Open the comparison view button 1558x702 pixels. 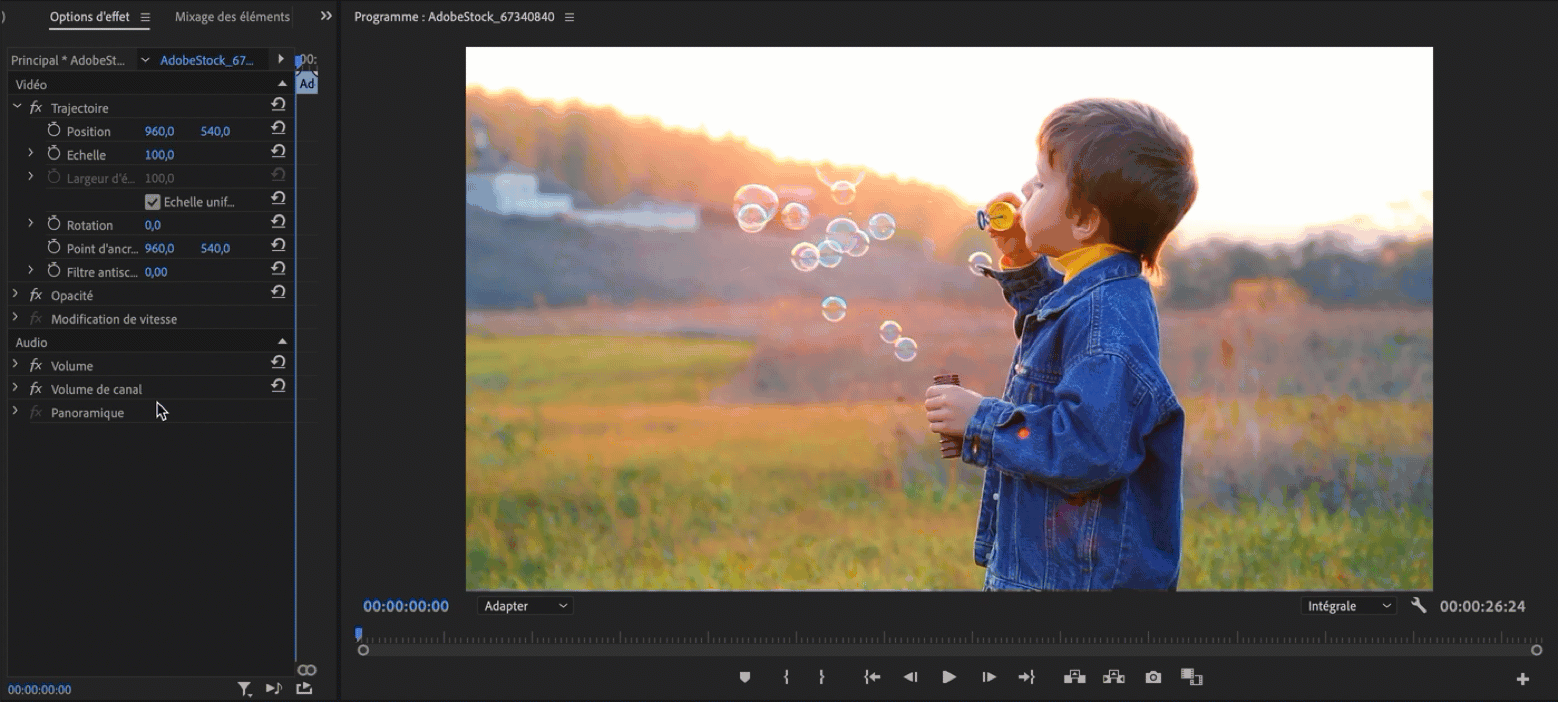coord(1191,677)
